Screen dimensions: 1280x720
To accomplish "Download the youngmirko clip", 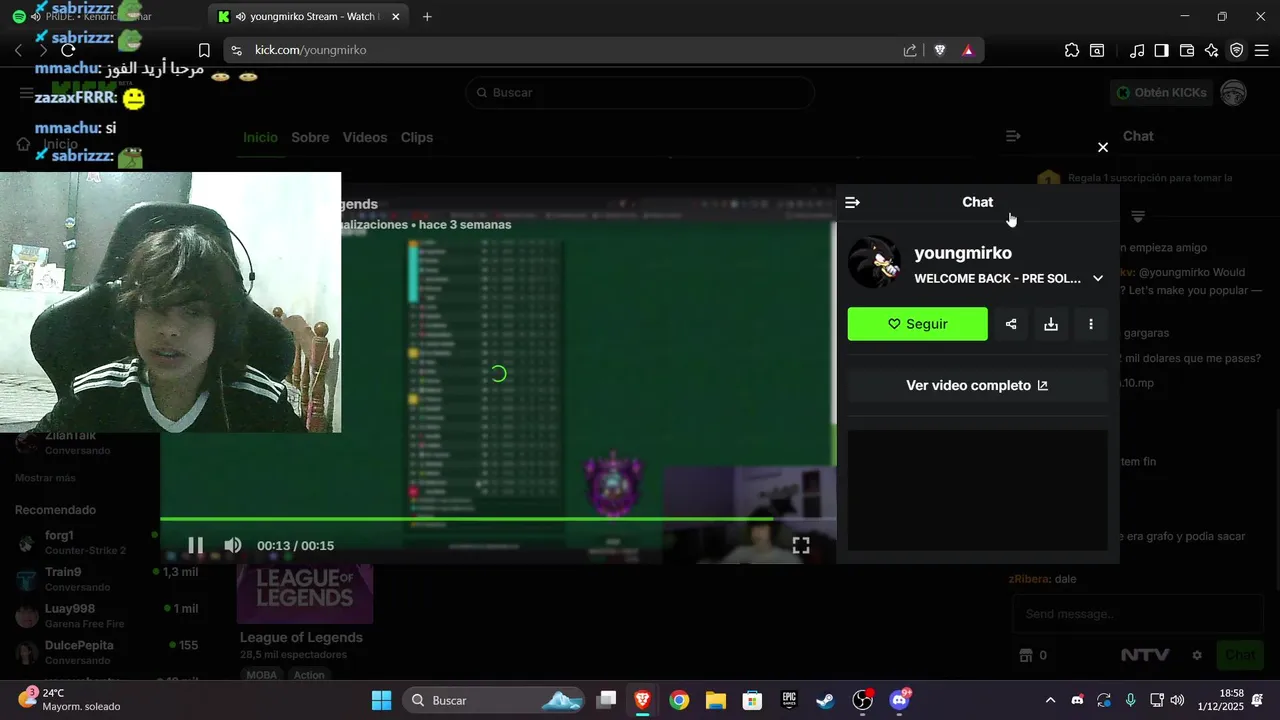I will coord(1051,324).
